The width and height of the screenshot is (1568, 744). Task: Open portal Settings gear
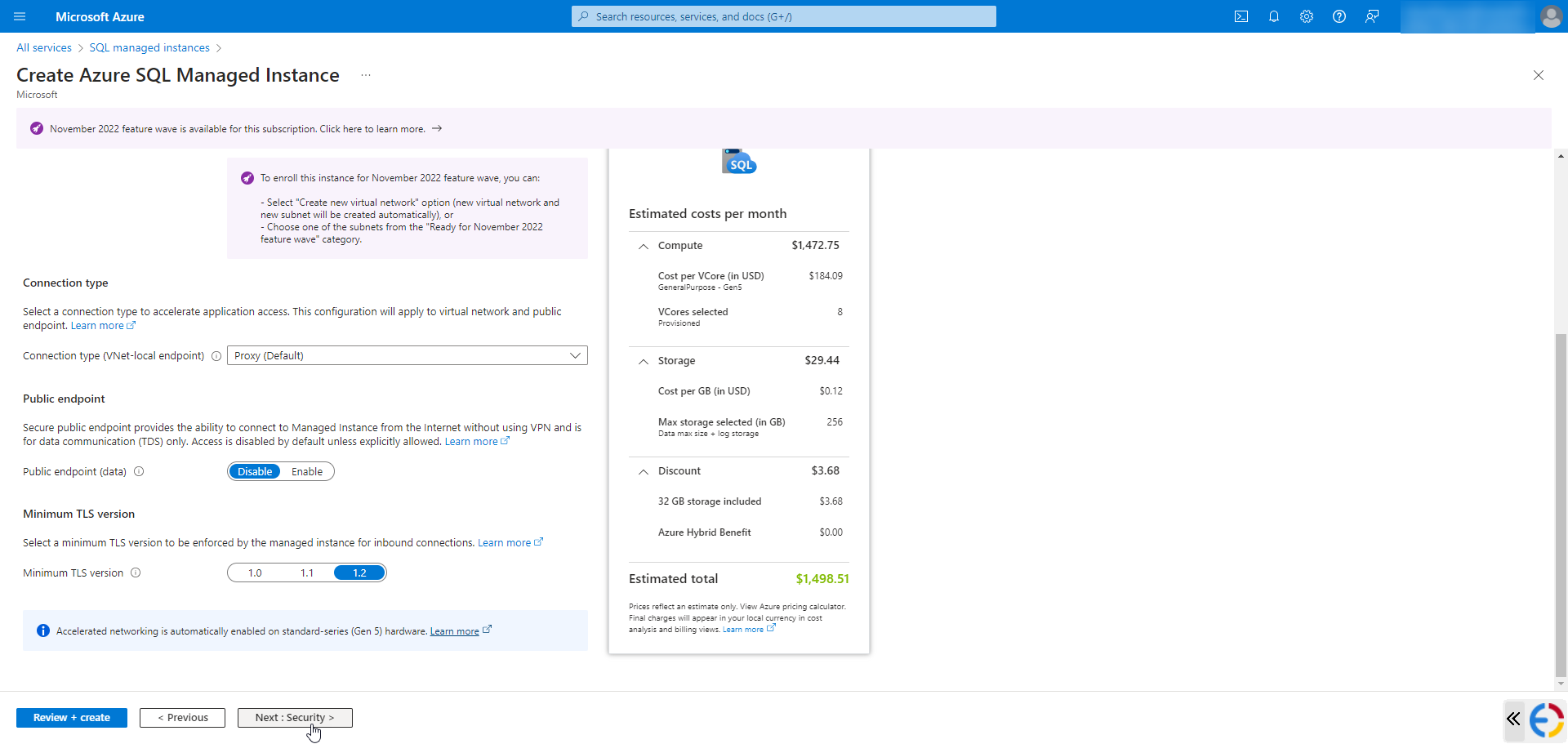(x=1307, y=16)
